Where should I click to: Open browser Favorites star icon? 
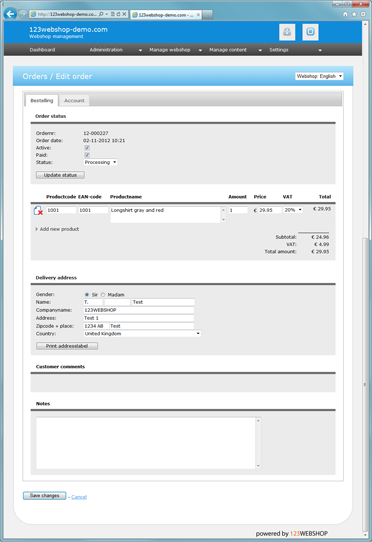[354, 14]
